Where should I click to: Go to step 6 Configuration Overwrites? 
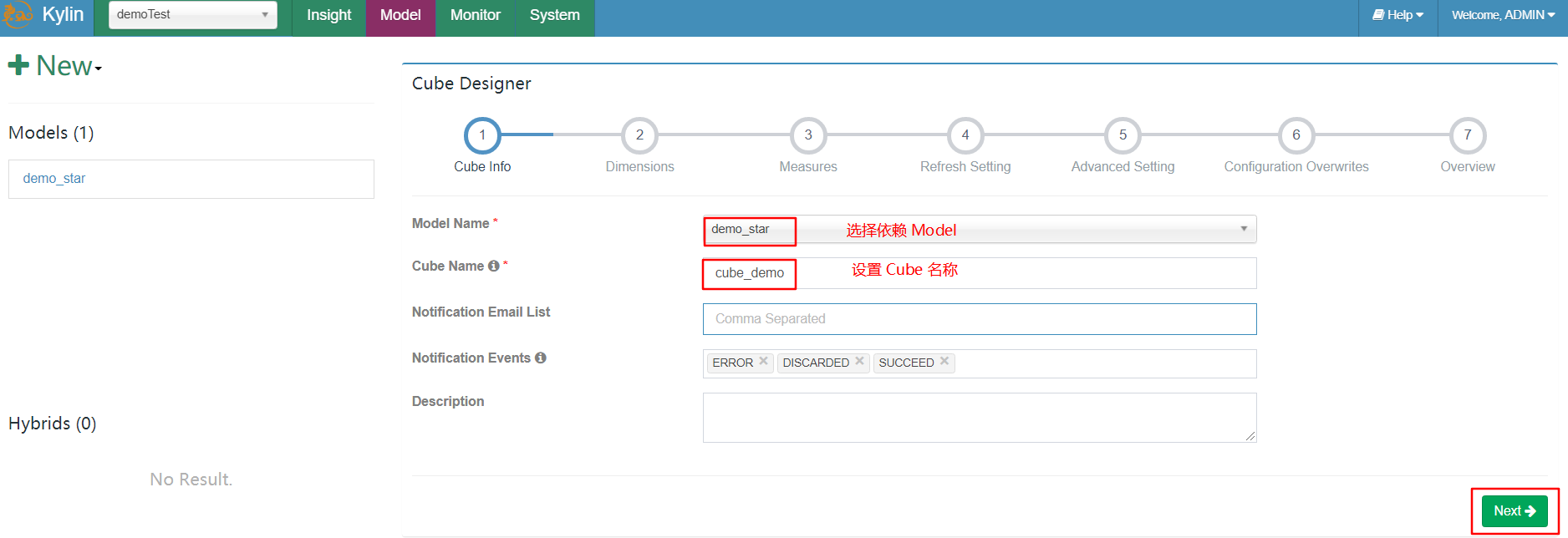point(1296,135)
